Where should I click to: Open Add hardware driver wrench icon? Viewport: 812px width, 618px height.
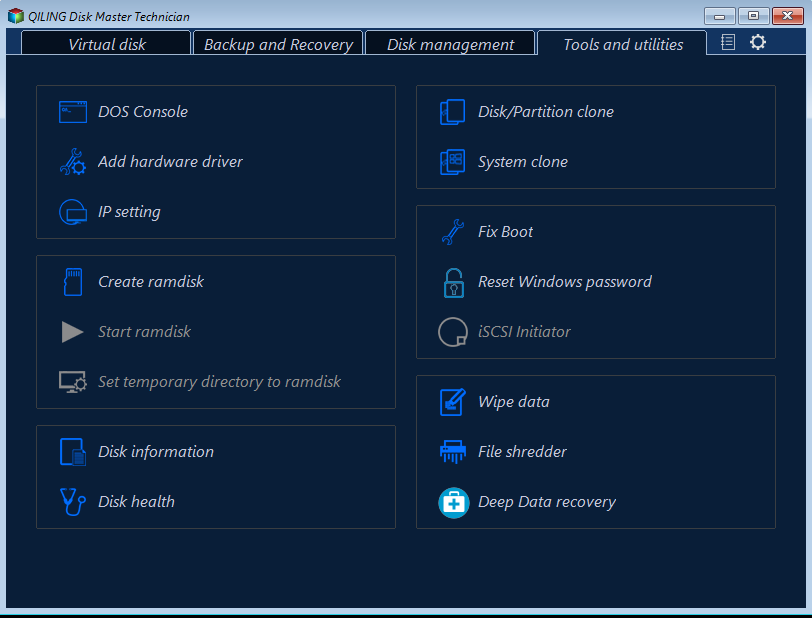[73, 162]
